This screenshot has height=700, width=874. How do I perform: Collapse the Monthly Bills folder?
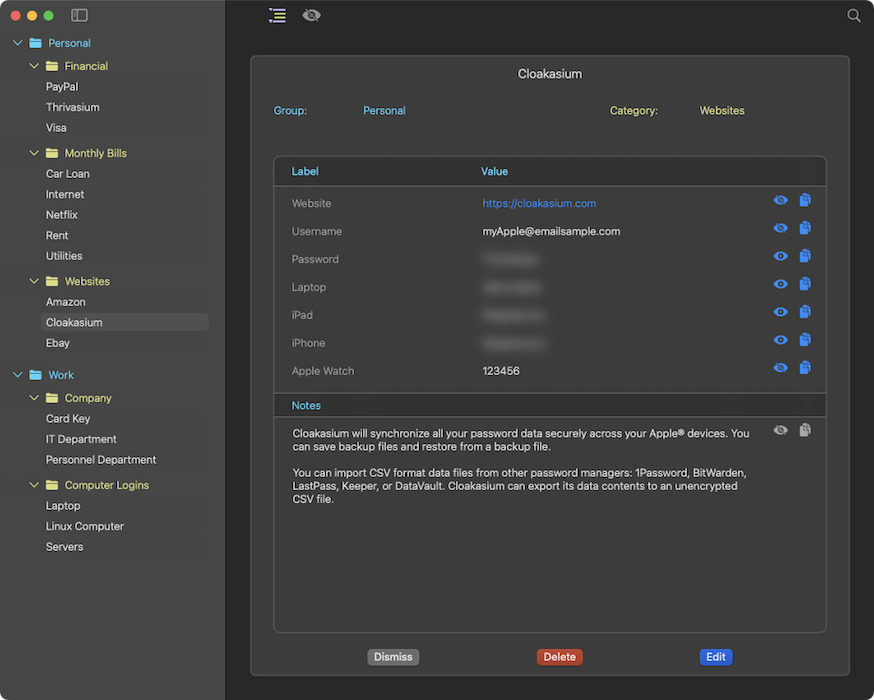point(33,153)
